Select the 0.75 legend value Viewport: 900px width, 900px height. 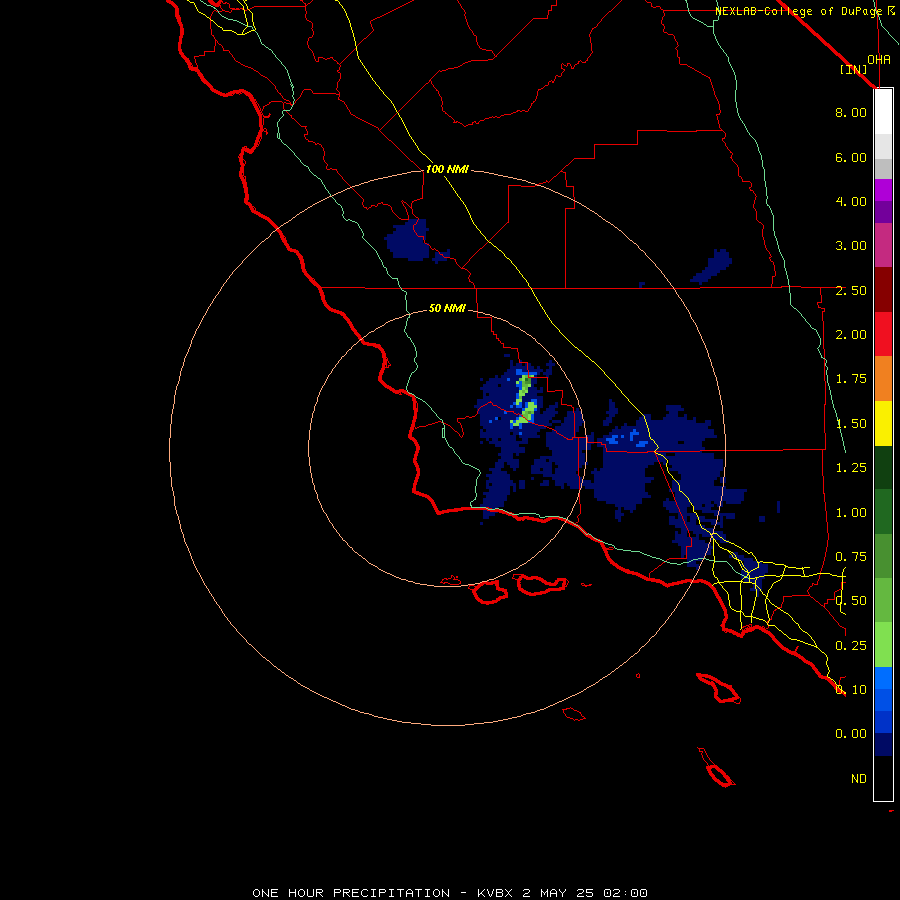(851, 557)
